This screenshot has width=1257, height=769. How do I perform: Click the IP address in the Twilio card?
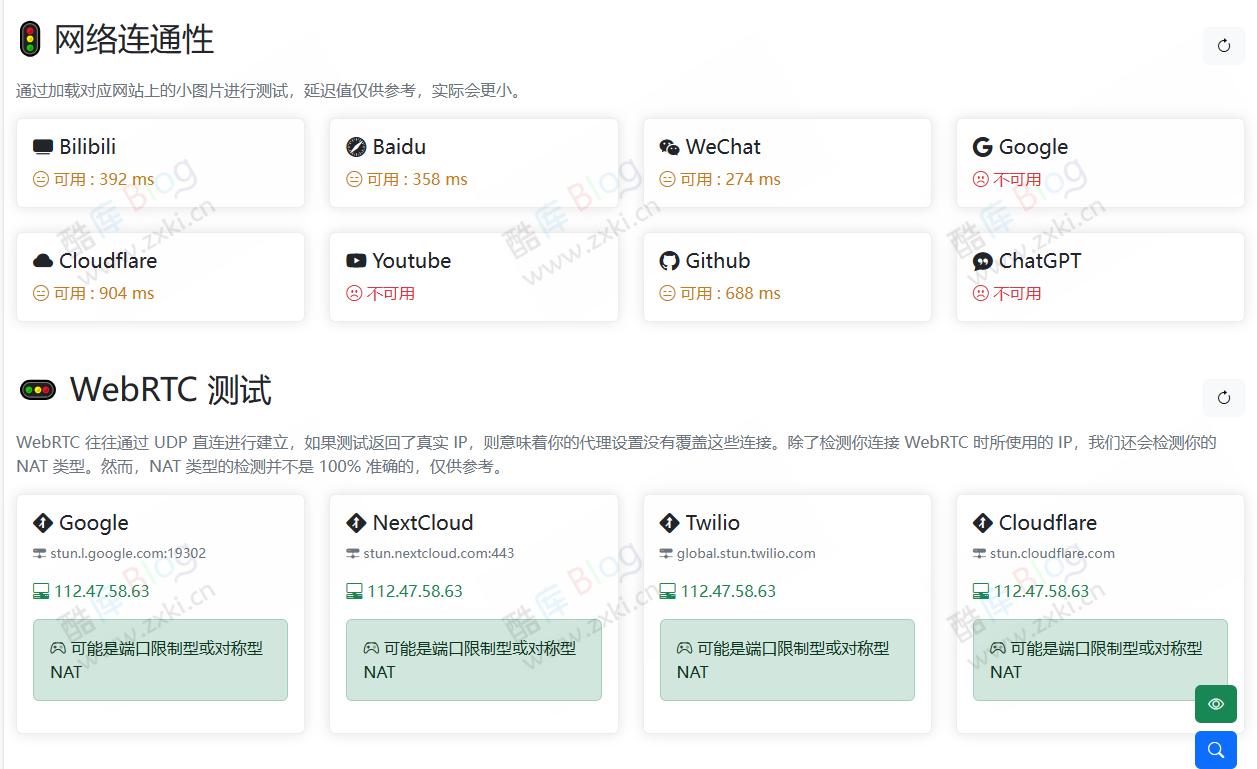(728, 590)
